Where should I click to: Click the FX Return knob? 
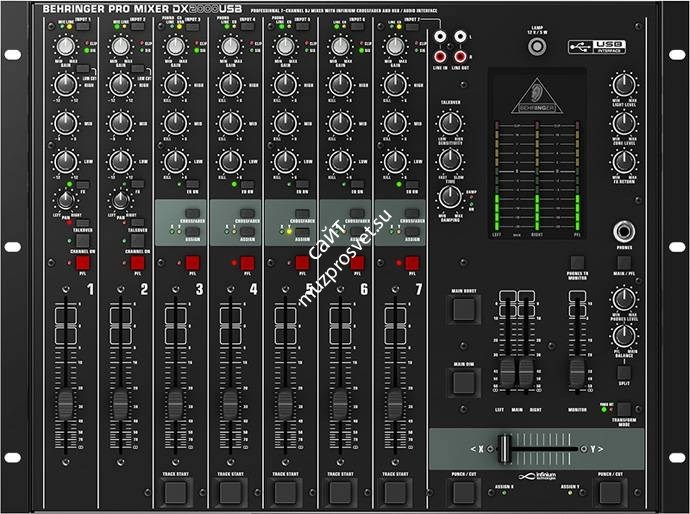coord(624,162)
